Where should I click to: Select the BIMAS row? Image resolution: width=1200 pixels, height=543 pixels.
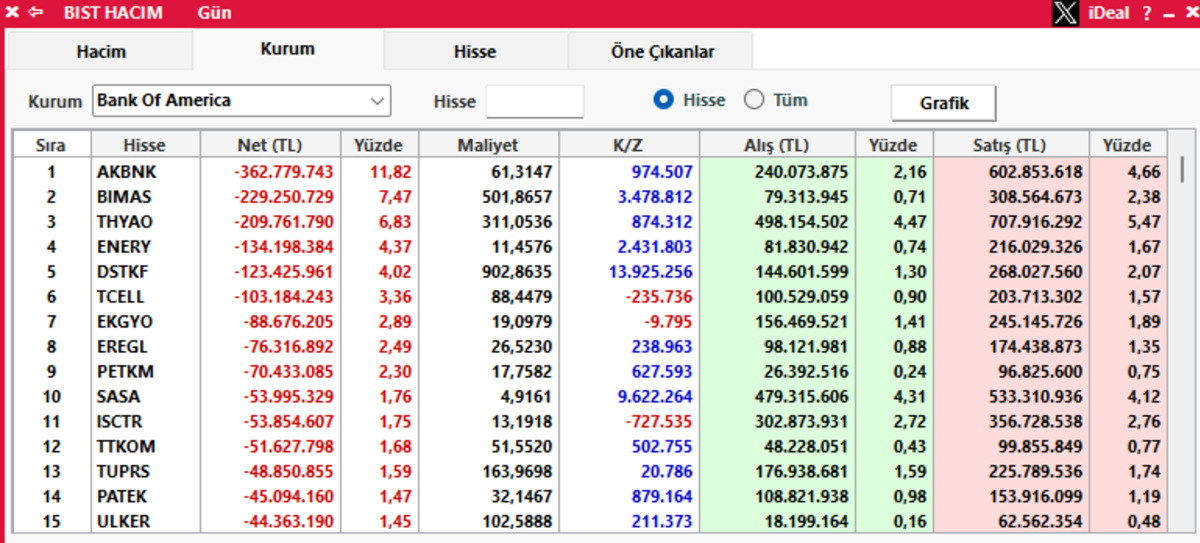coord(590,197)
